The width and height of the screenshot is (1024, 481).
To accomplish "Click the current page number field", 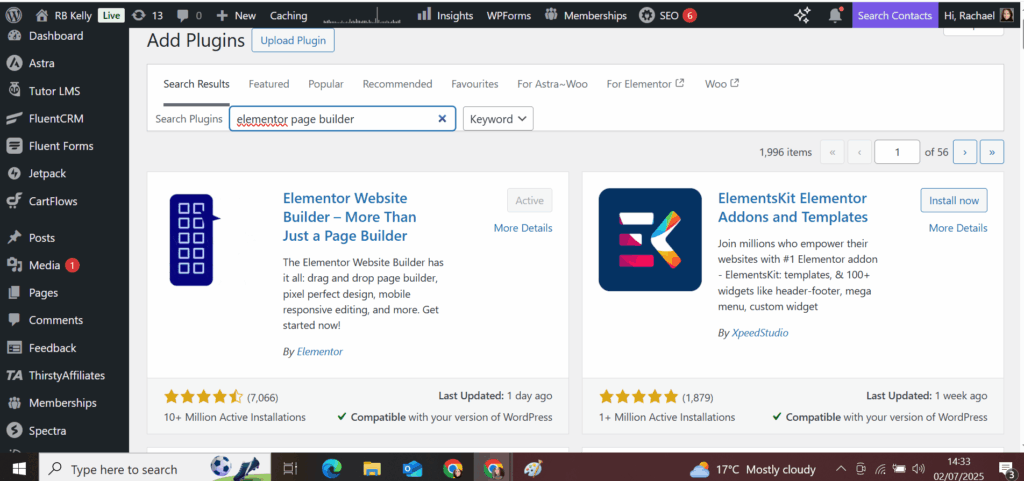I will [x=897, y=152].
